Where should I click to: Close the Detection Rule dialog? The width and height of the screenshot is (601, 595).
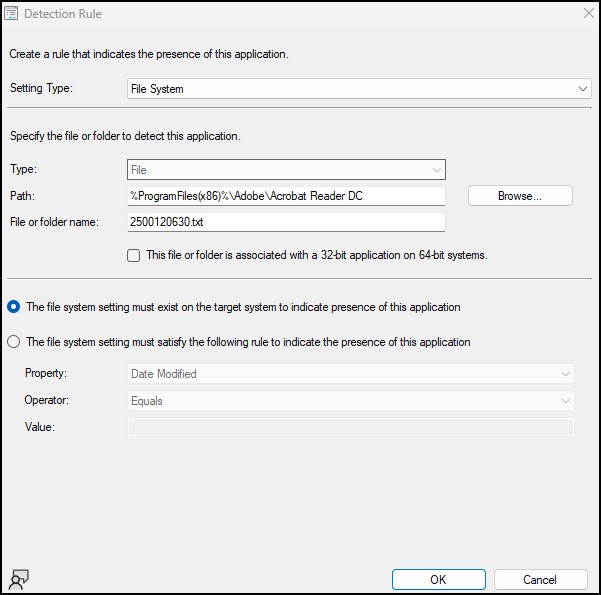pyautogui.click(x=588, y=13)
